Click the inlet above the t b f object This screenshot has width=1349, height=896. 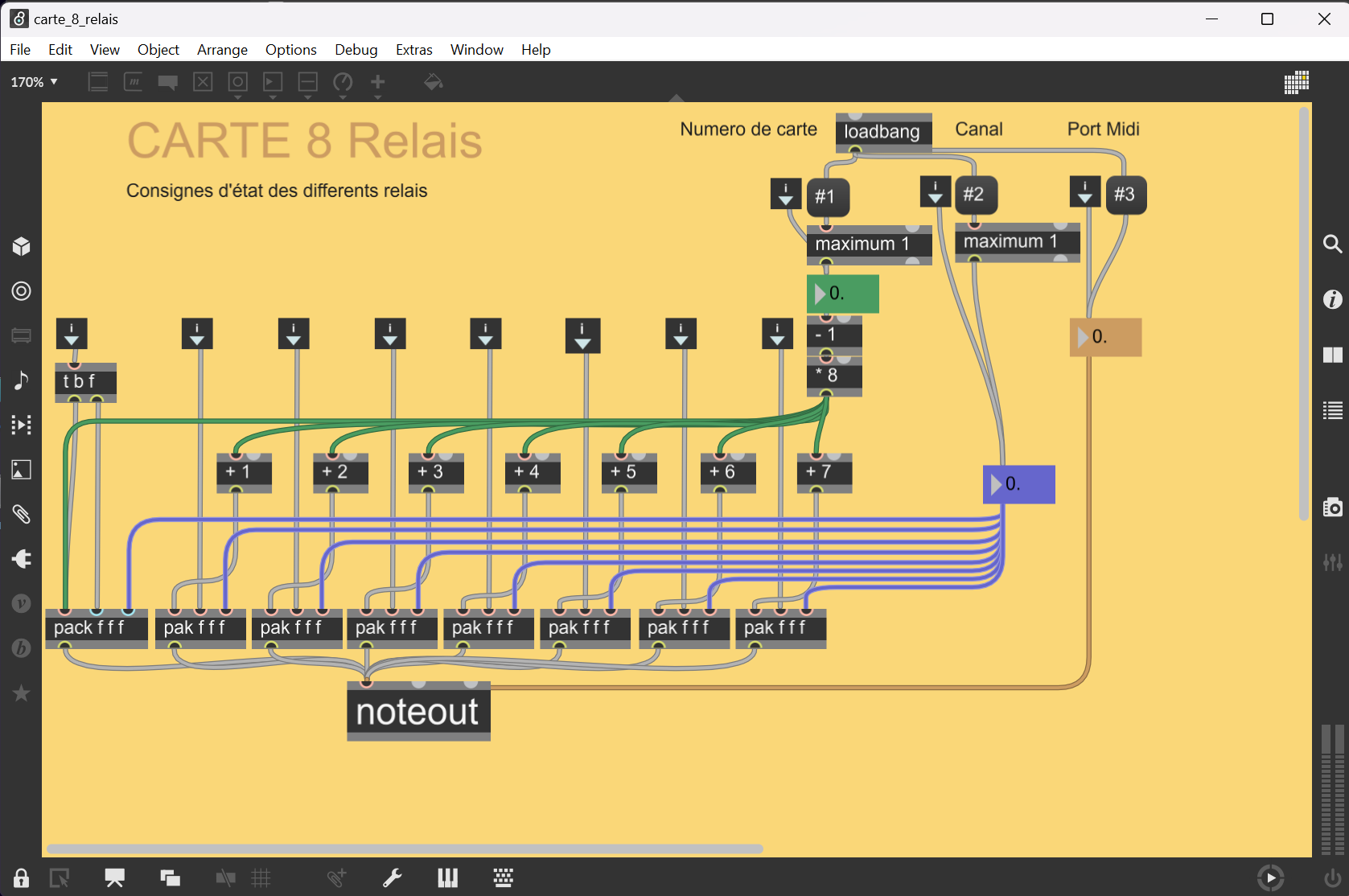click(72, 334)
